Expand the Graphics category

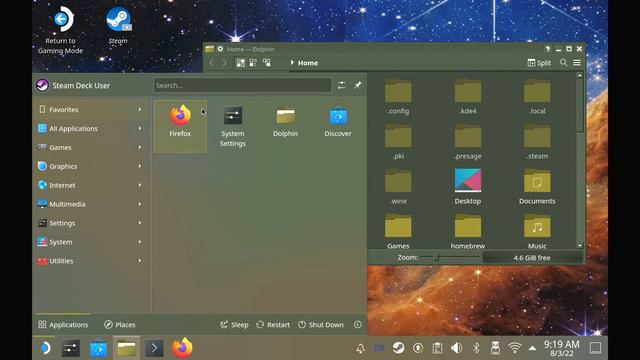coord(91,166)
